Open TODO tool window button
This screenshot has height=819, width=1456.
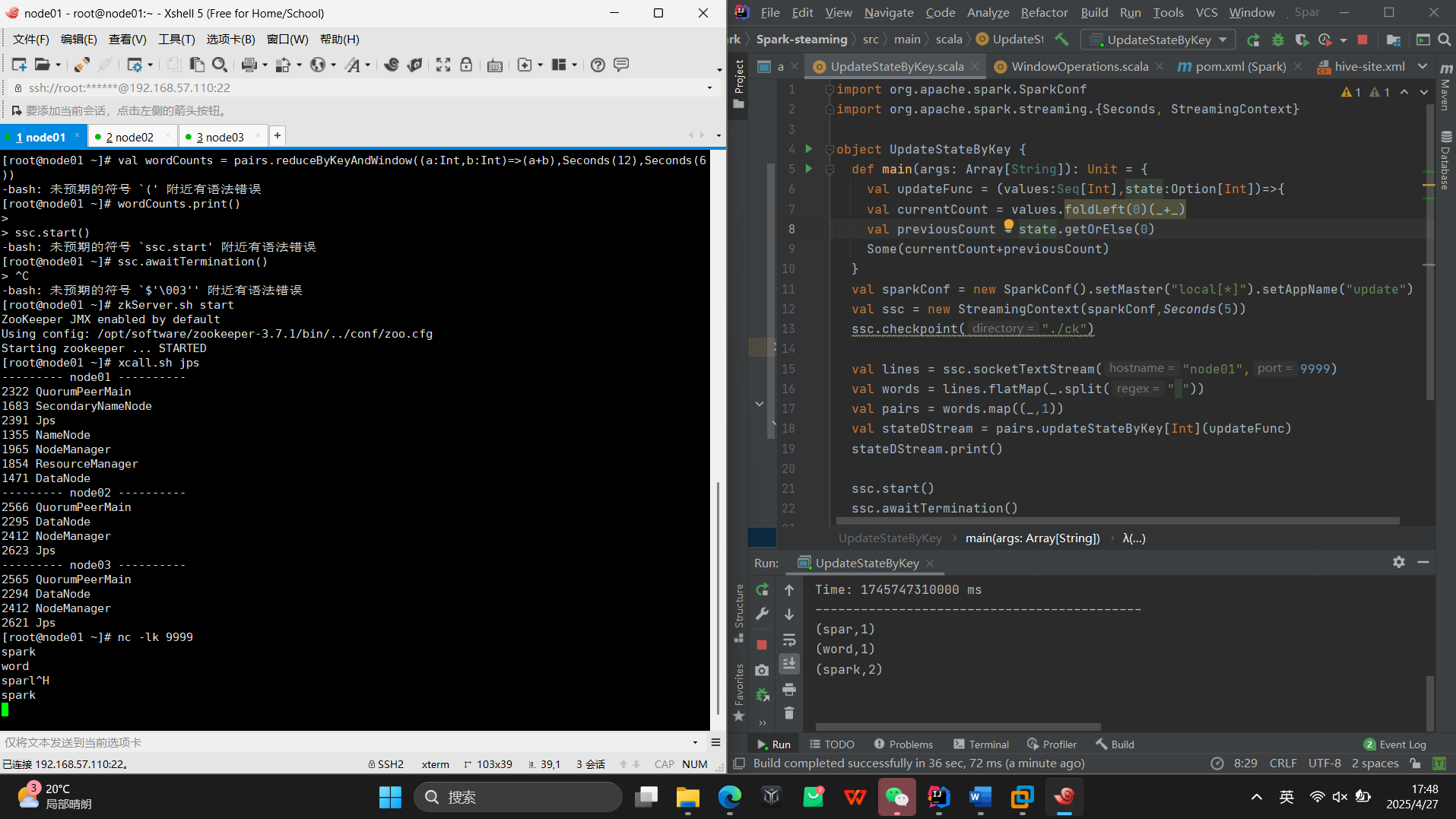click(x=832, y=744)
